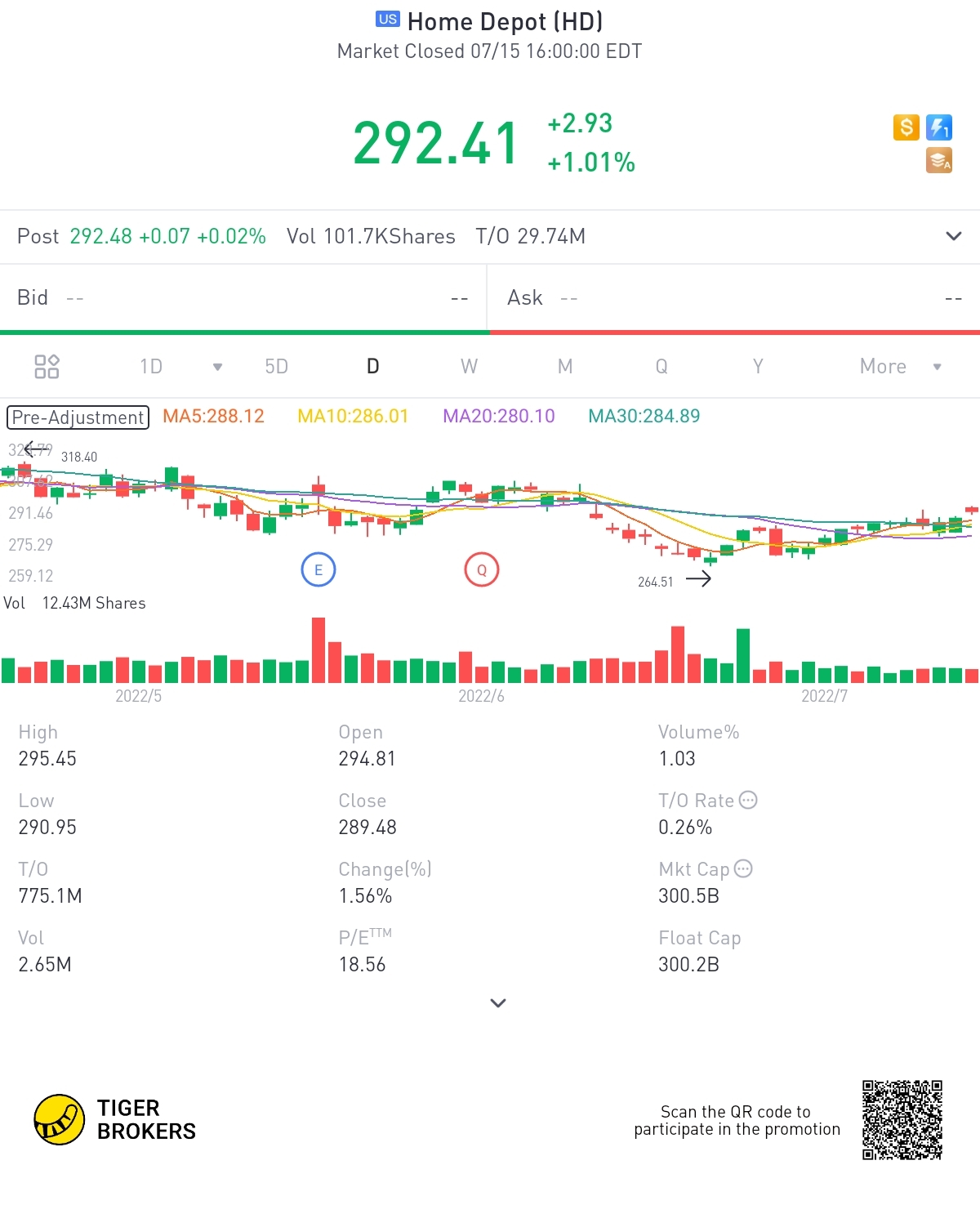Image resolution: width=980 pixels, height=1214 pixels.
Task: Tap the MA30:284.89 indicator label
Action: [644, 416]
